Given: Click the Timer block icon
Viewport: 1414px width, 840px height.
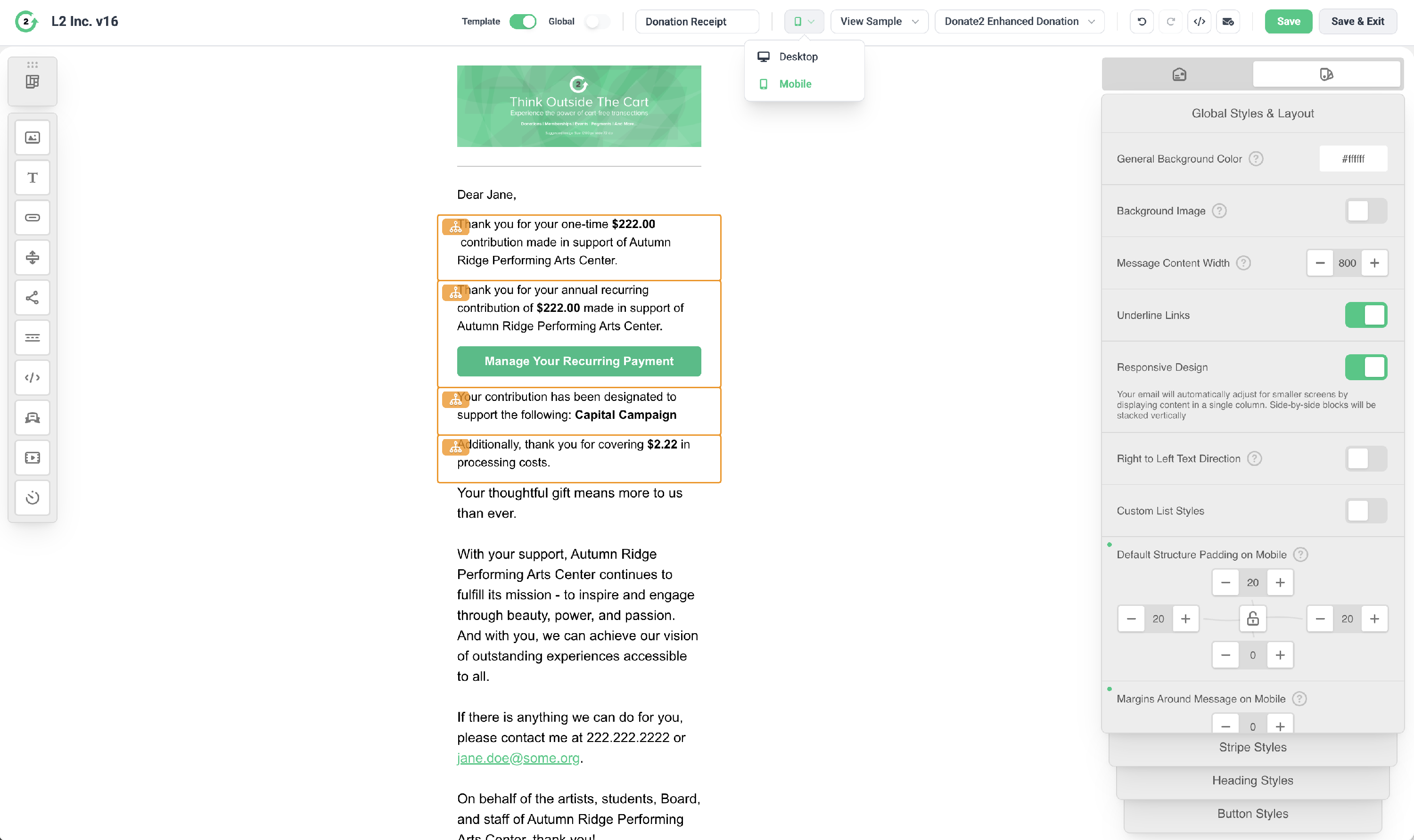Looking at the screenshot, I should [32, 497].
